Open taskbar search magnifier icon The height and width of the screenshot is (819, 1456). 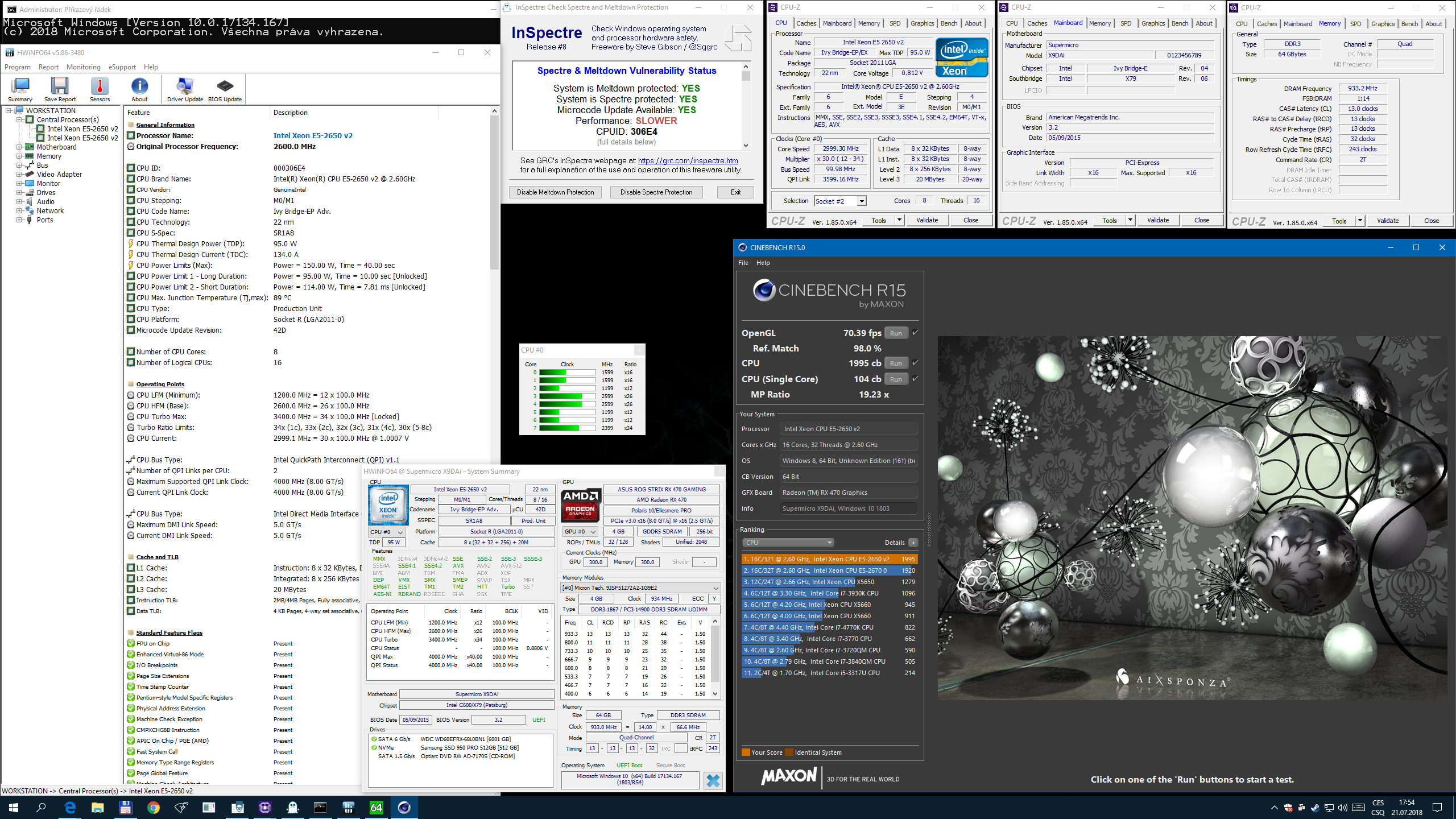pos(41,808)
